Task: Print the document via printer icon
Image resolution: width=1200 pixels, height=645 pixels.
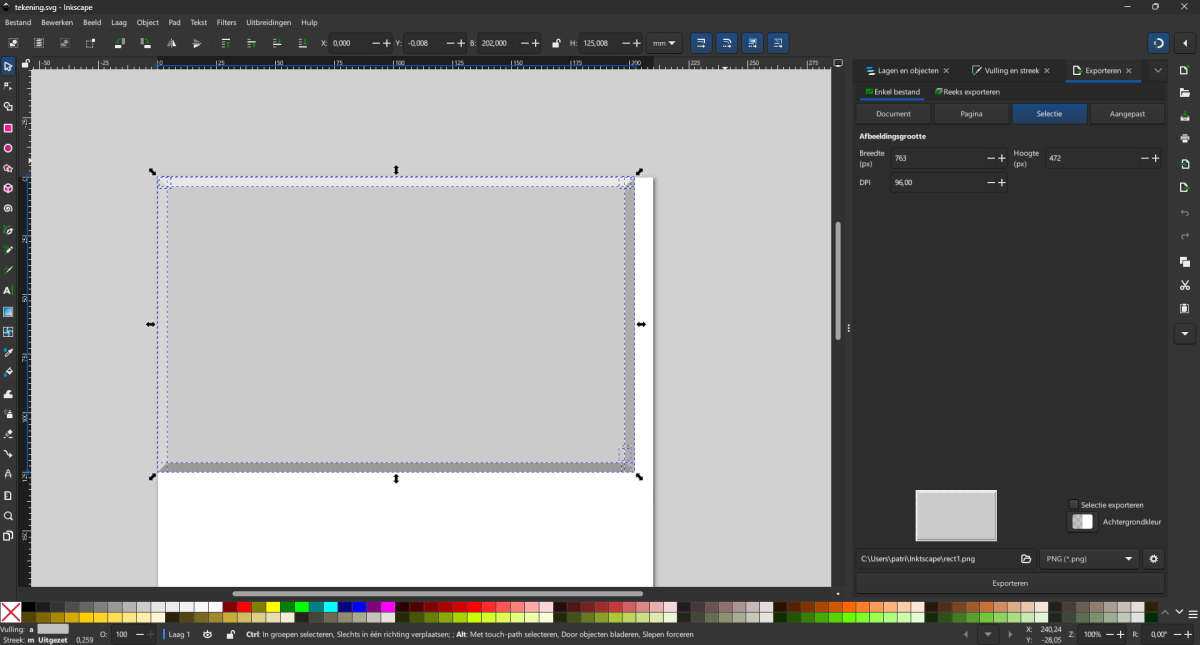Action: pyautogui.click(x=1185, y=139)
